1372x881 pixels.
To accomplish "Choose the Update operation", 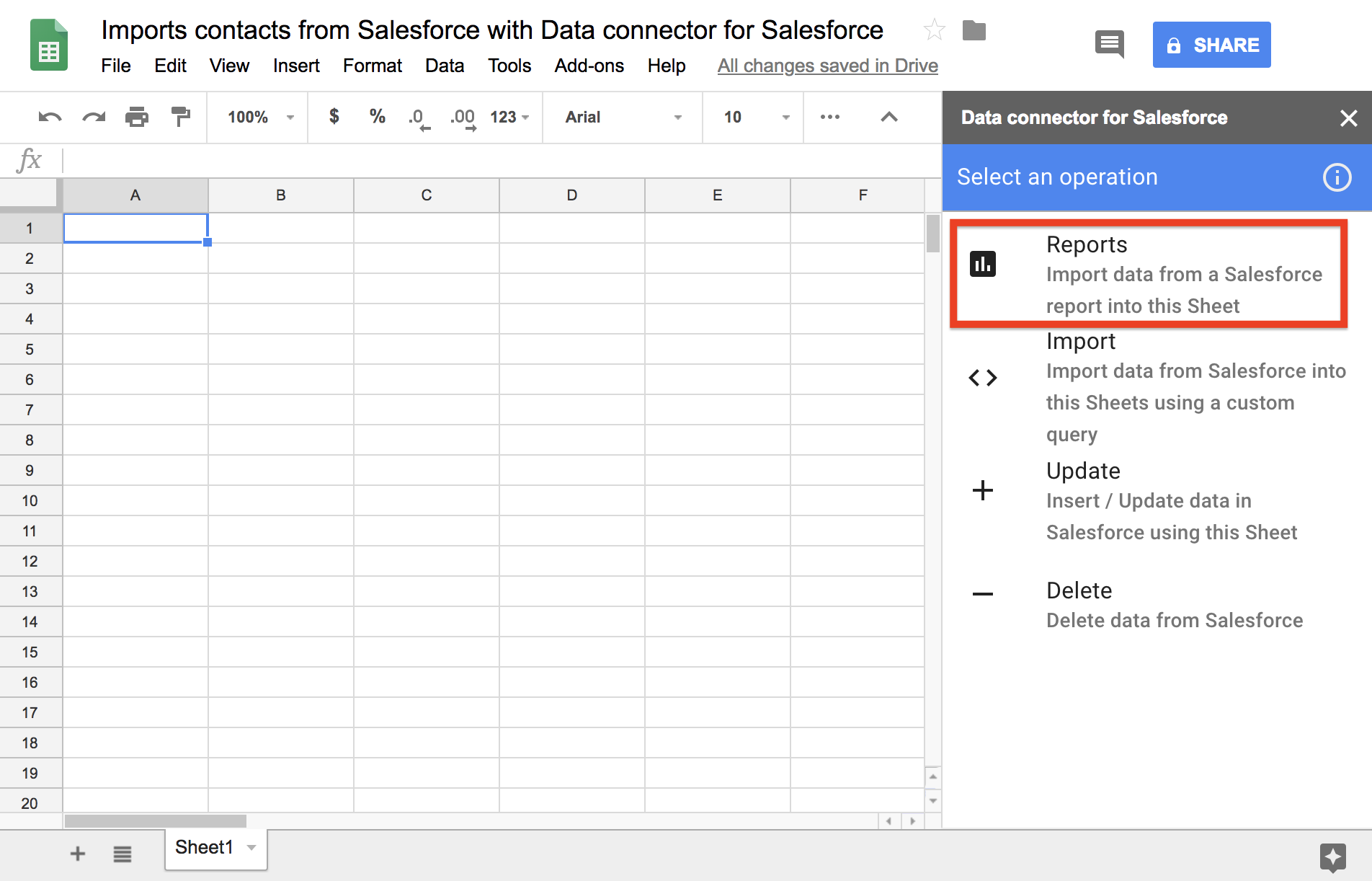I will (1156, 502).
